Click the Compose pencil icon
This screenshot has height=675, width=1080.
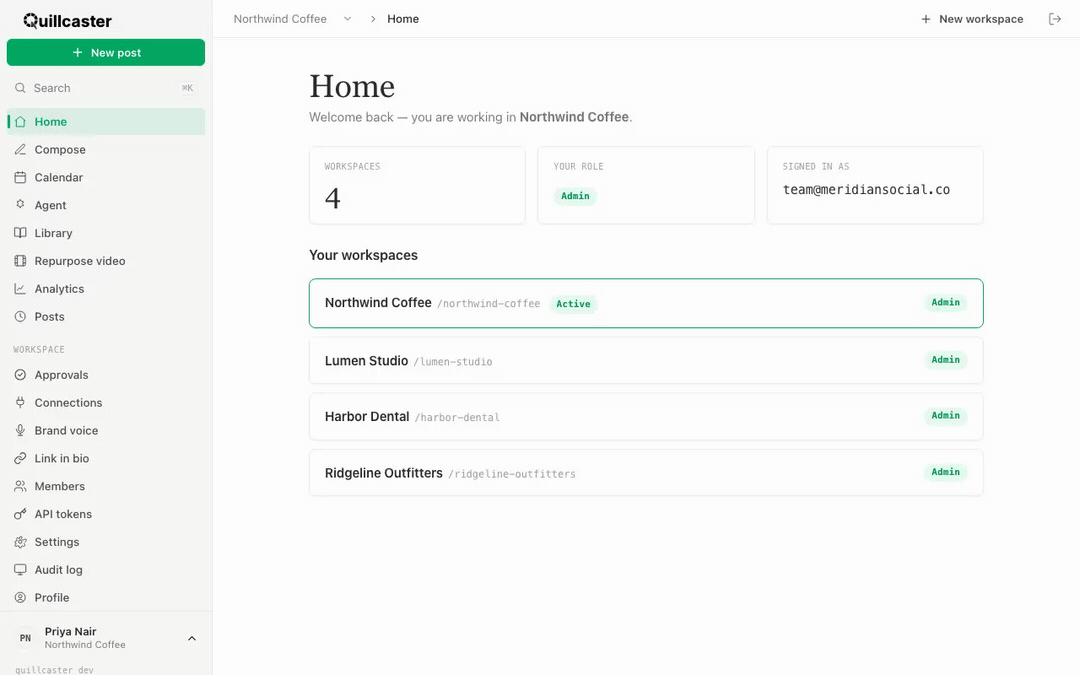pyautogui.click(x=20, y=149)
